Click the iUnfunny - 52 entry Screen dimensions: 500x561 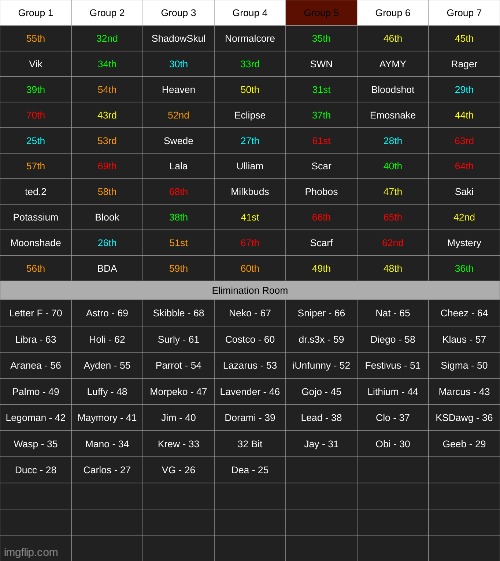(321, 365)
